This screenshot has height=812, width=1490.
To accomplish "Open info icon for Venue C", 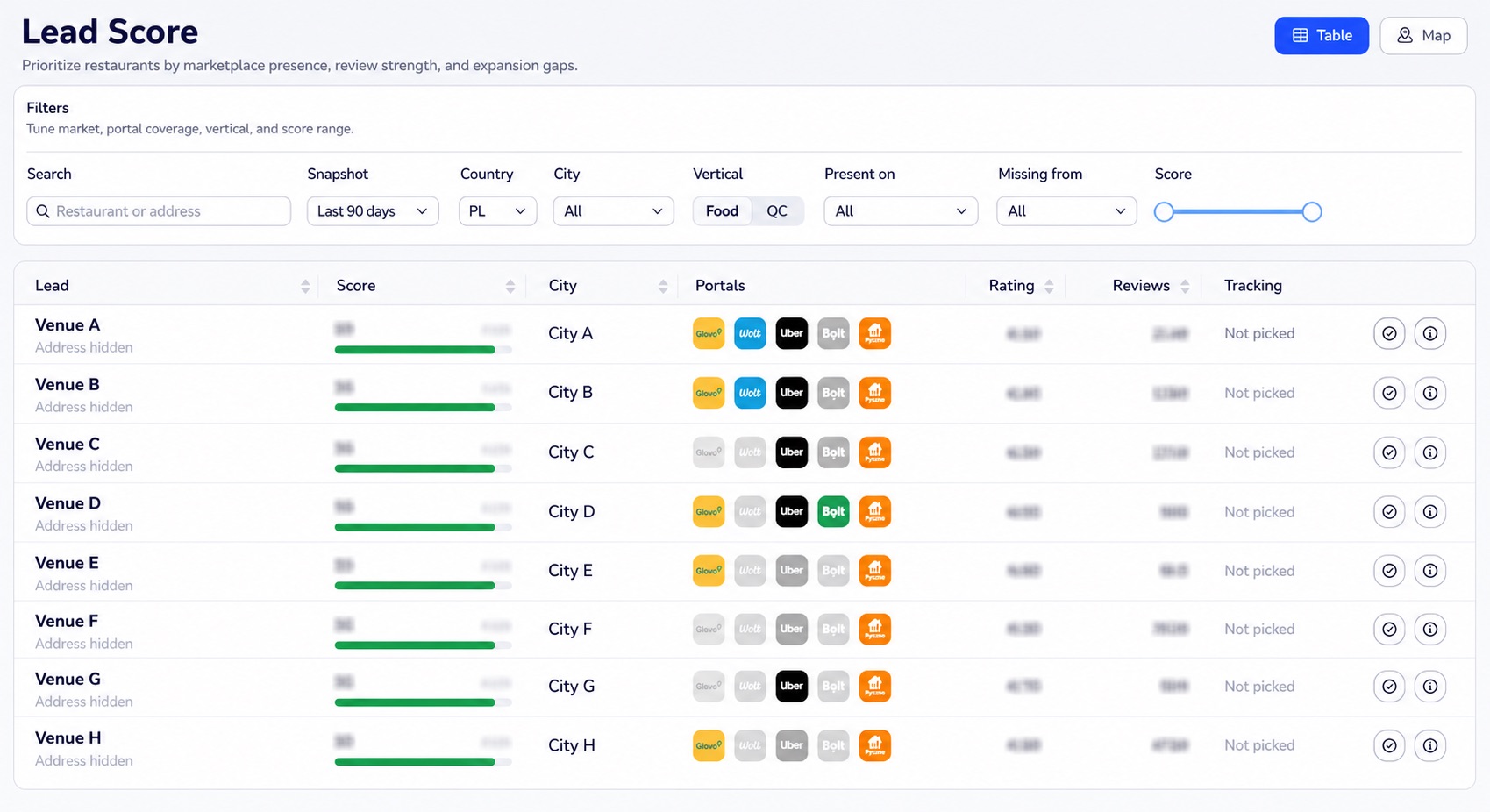I will [x=1430, y=452].
